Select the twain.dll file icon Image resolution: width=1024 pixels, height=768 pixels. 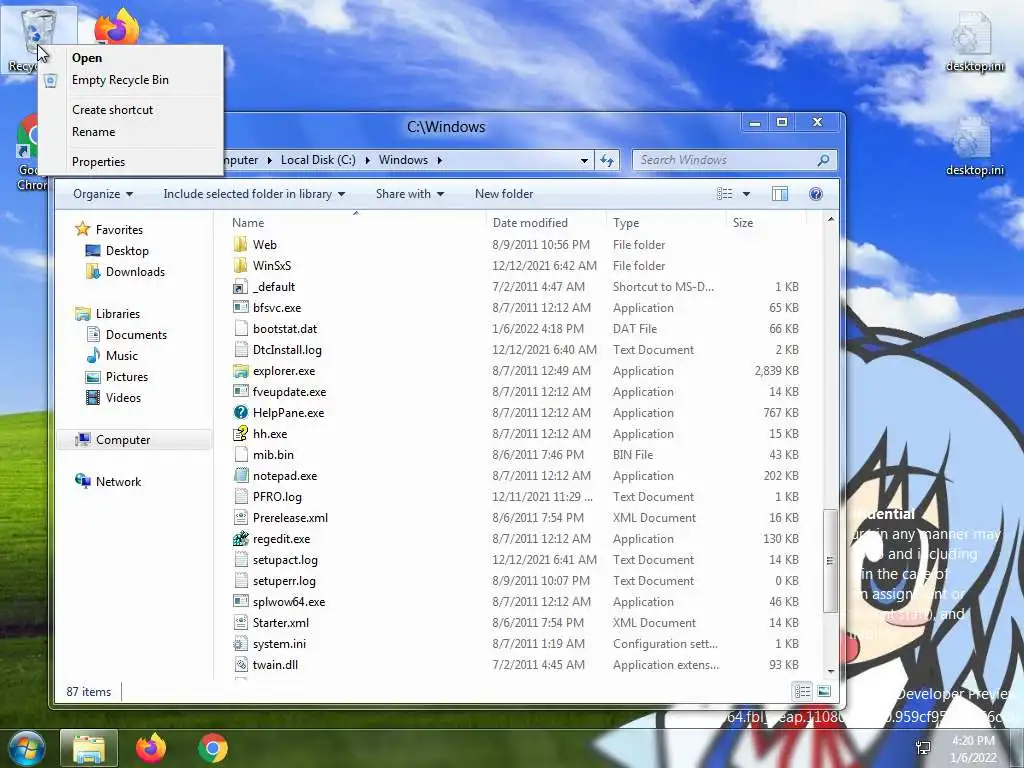tap(241, 665)
